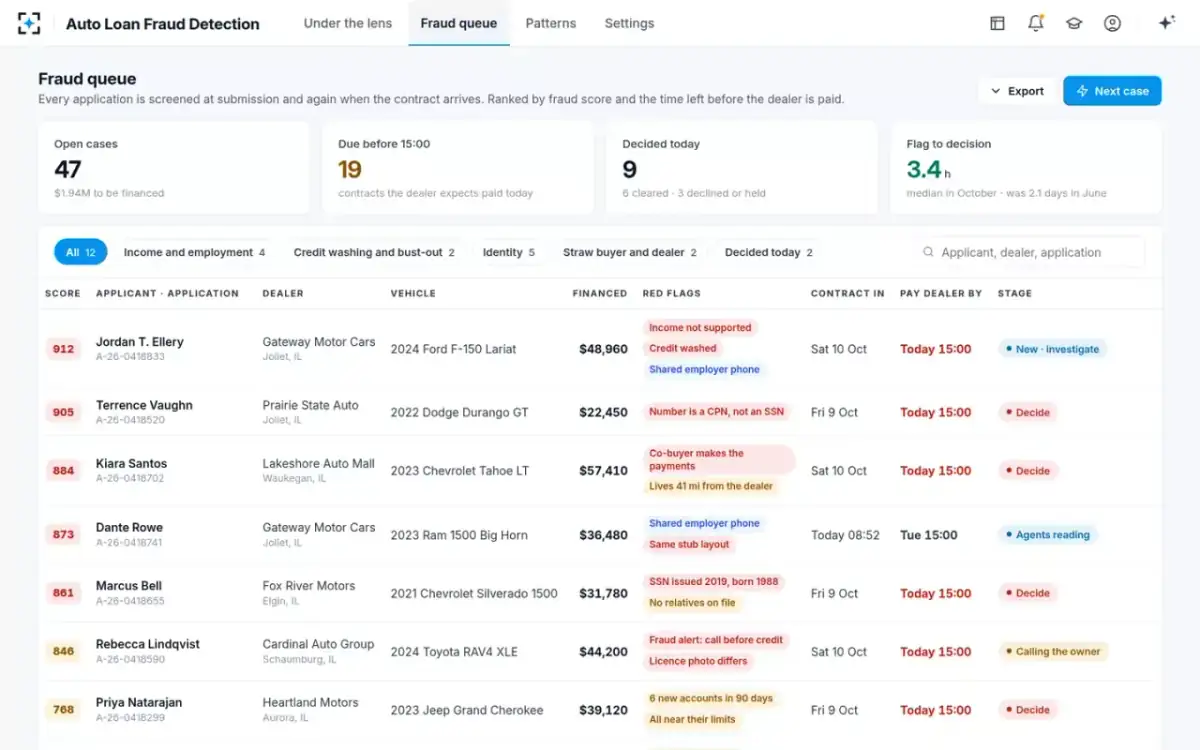Image resolution: width=1200 pixels, height=750 pixels.
Task: Filter by Identity cases
Action: 509,252
